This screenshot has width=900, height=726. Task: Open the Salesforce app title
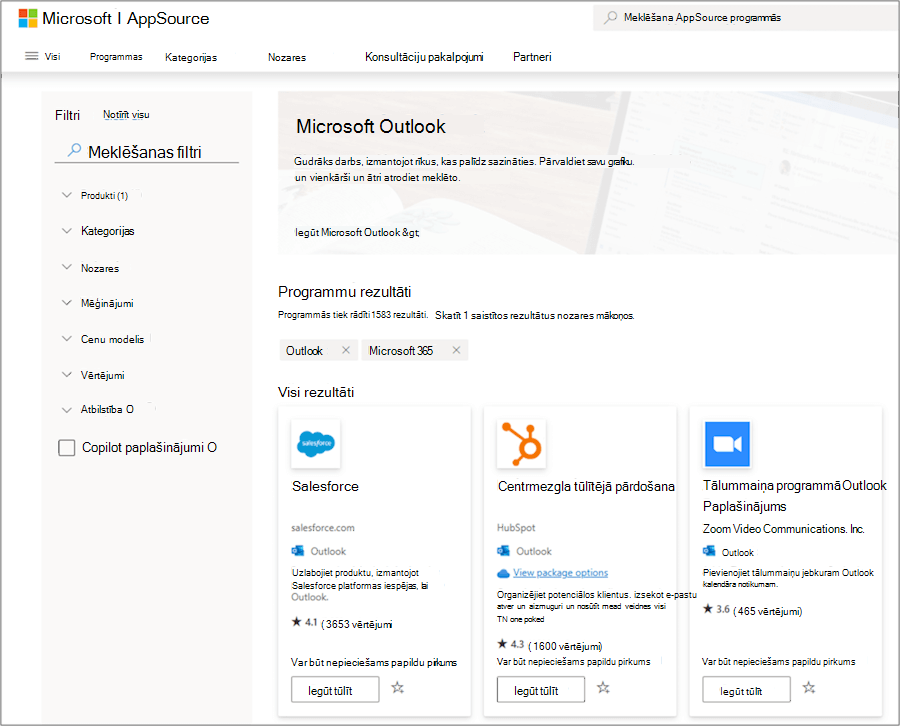(x=325, y=486)
